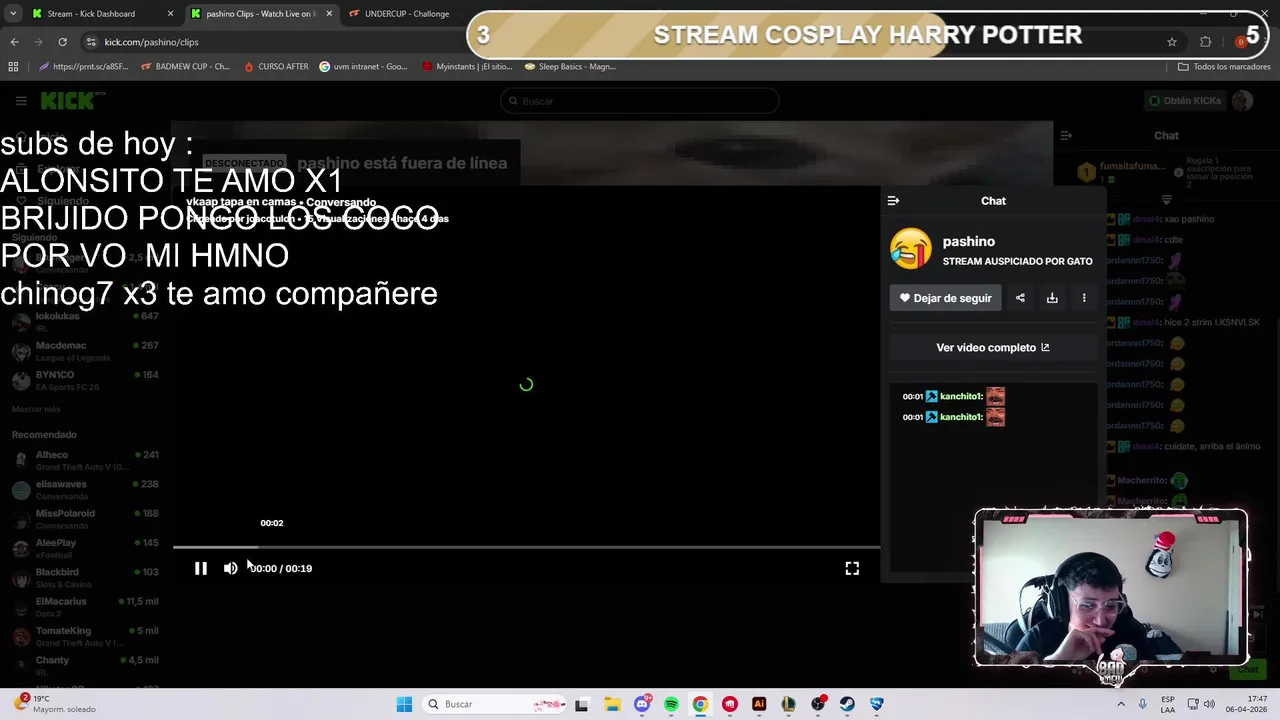This screenshot has width=1280, height=720.
Task: Open recommended channel Alheco
Action: coord(85,460)
